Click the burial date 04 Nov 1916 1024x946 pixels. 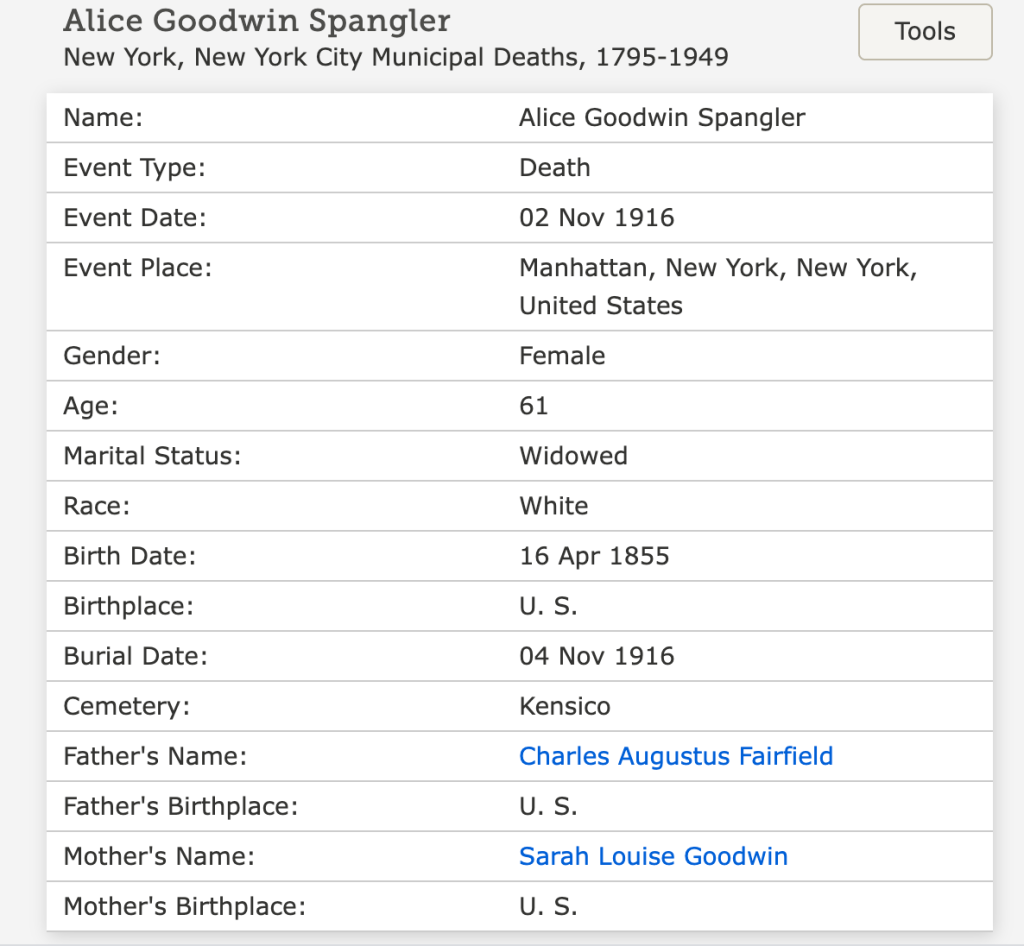597,656
